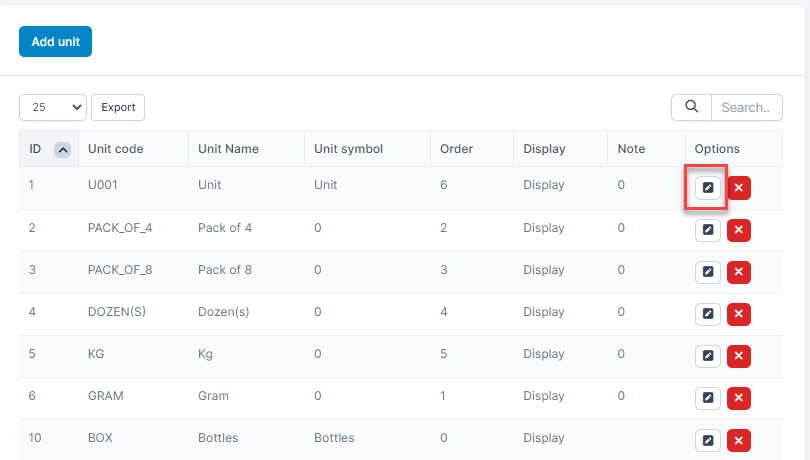Sort by Order column header
The height and width of the screenshot is (460, 810).
[456, 149]
